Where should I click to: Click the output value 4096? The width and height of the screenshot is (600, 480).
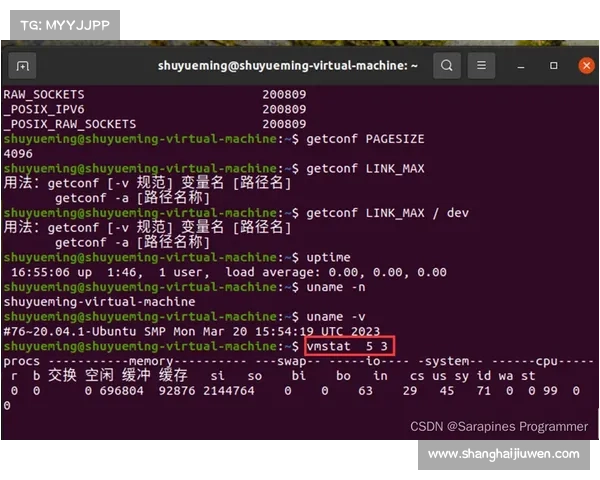click(x=18, y=154)
